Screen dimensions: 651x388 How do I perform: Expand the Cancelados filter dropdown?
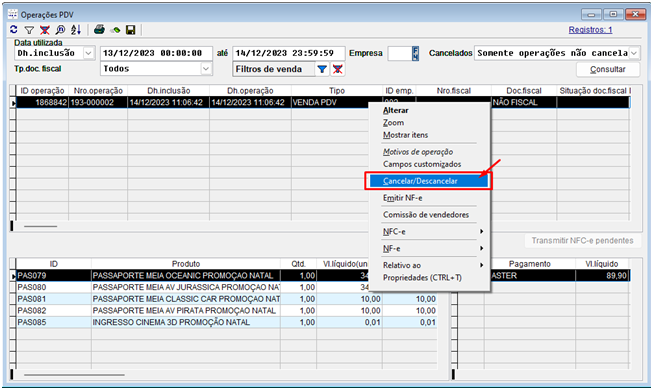pos(634,53)
